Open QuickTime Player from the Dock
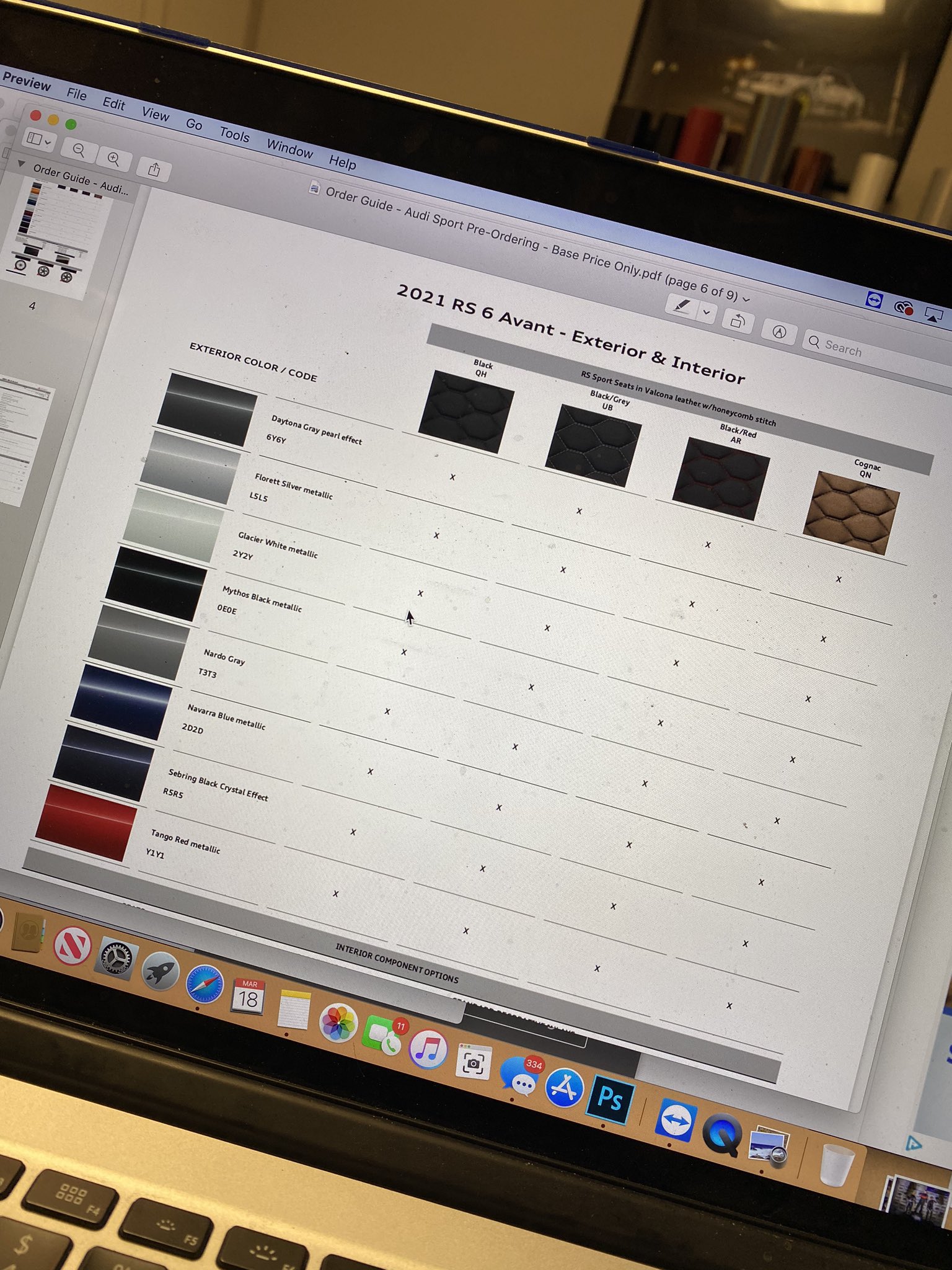The height and width of the screenshot is (1270, 952). point(723,1135)
